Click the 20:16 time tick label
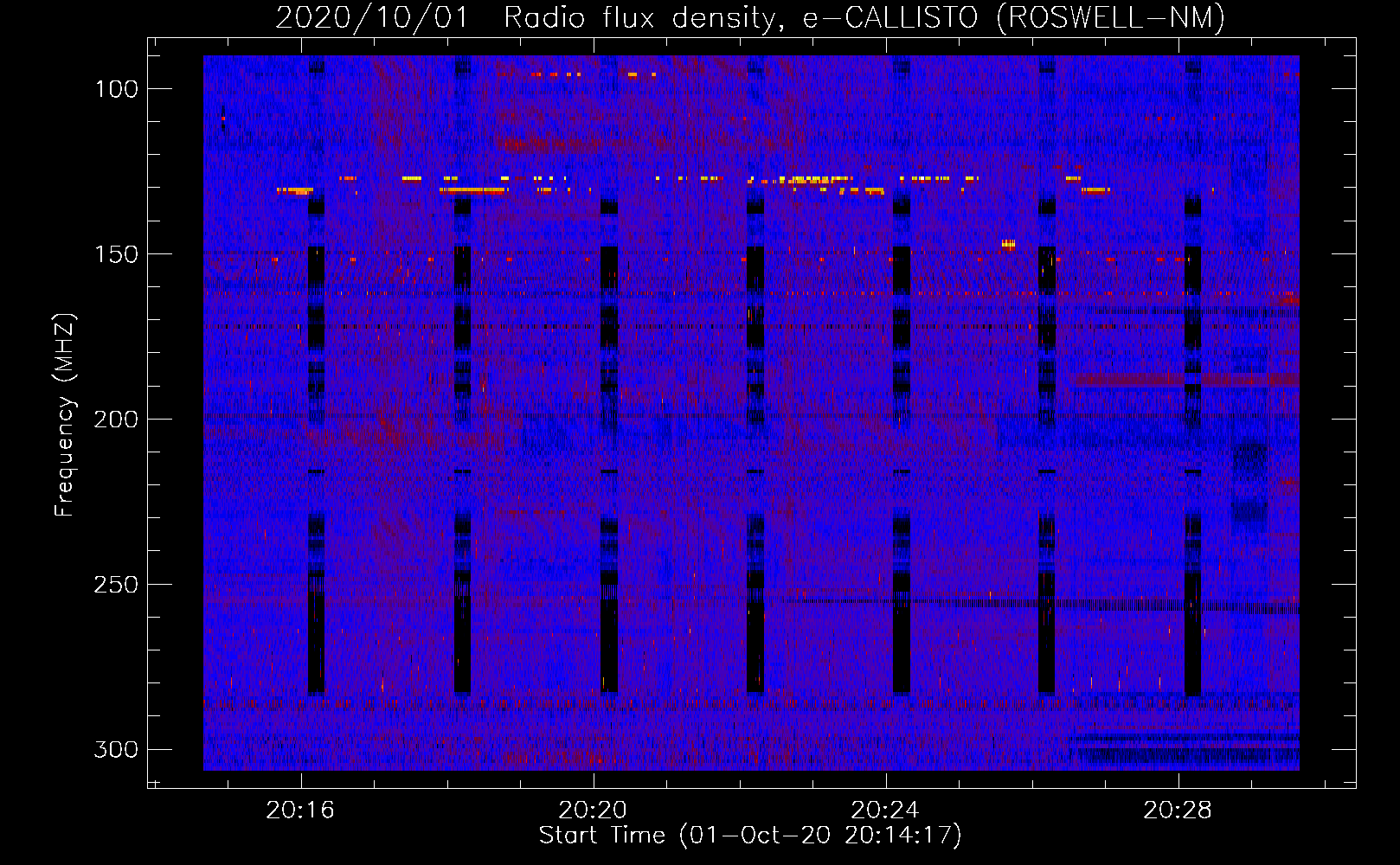Viewport: 1400px width, 865px height. click(300, 811)
